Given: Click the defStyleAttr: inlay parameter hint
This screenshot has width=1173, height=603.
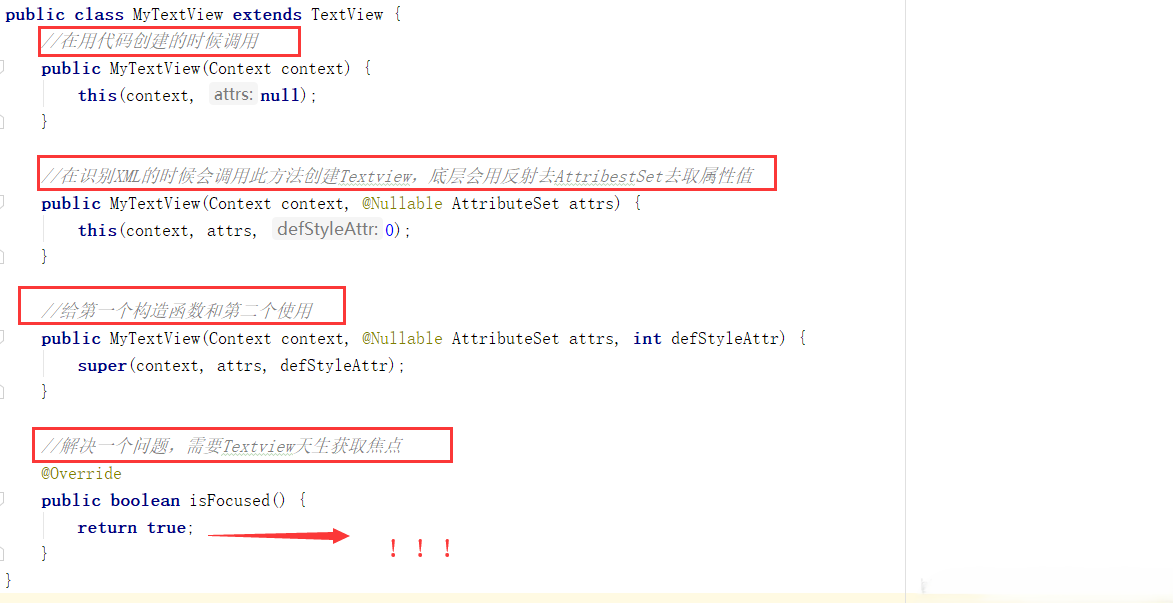Looking at the screenshot, I should 326,230.
